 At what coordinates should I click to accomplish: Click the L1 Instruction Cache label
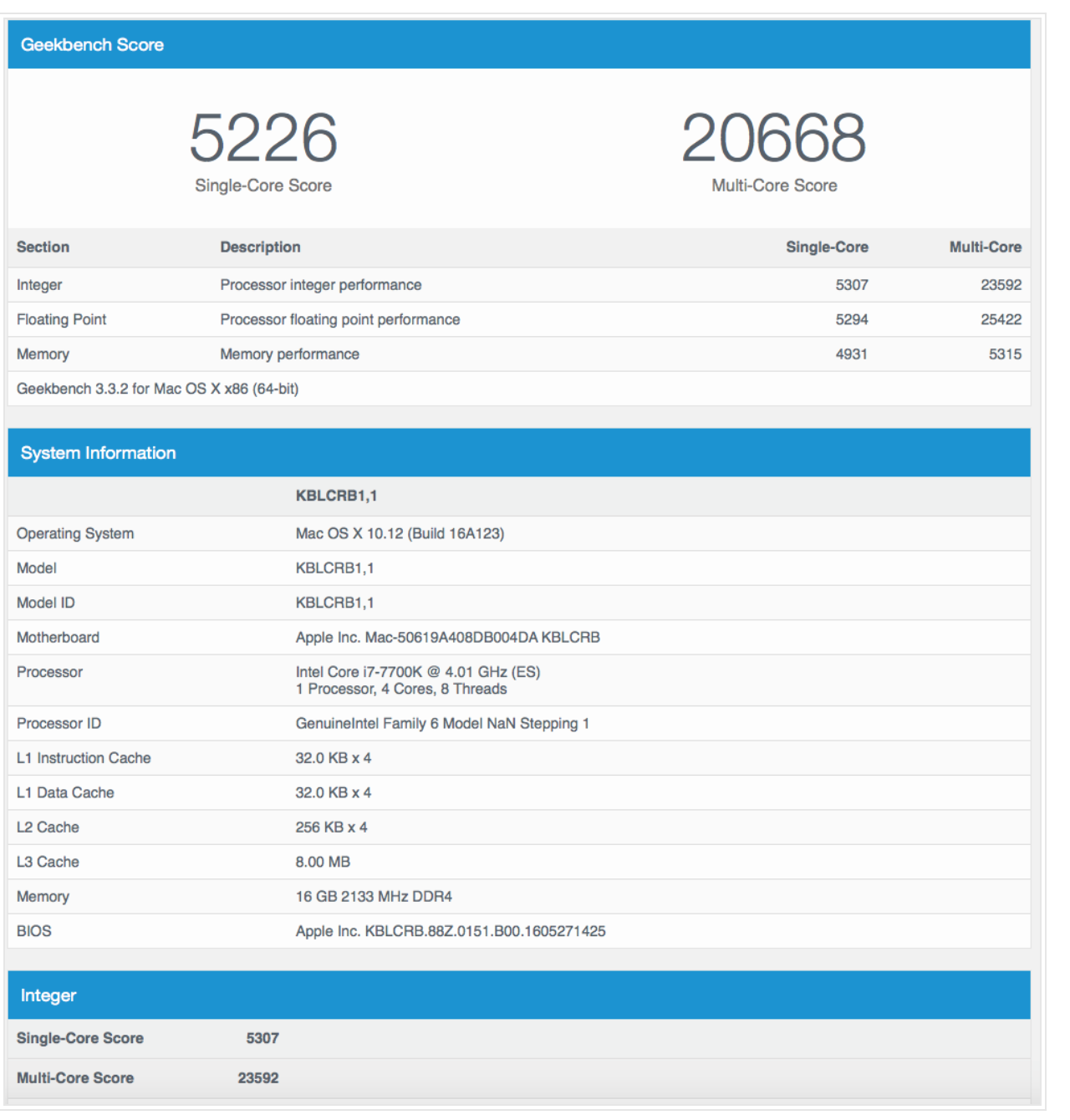point(84,758)
